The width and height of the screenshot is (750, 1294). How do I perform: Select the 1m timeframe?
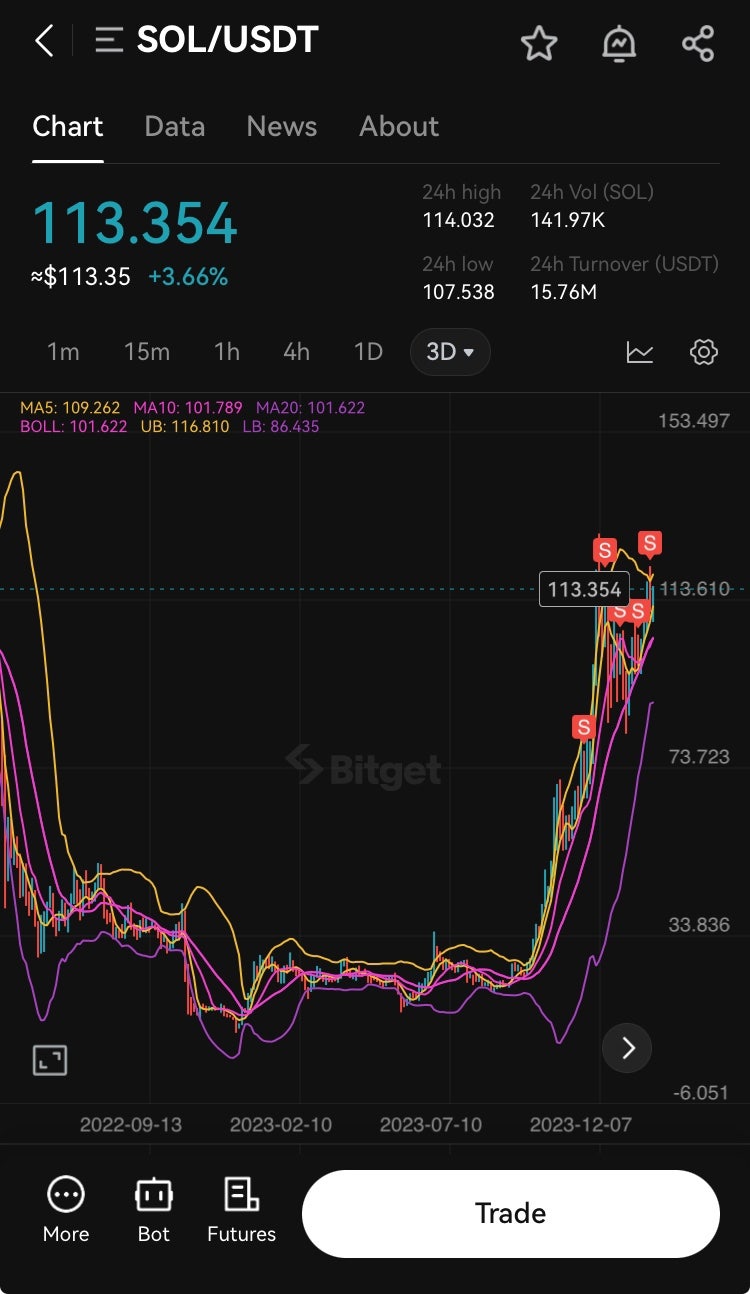(x=63, y=352)
